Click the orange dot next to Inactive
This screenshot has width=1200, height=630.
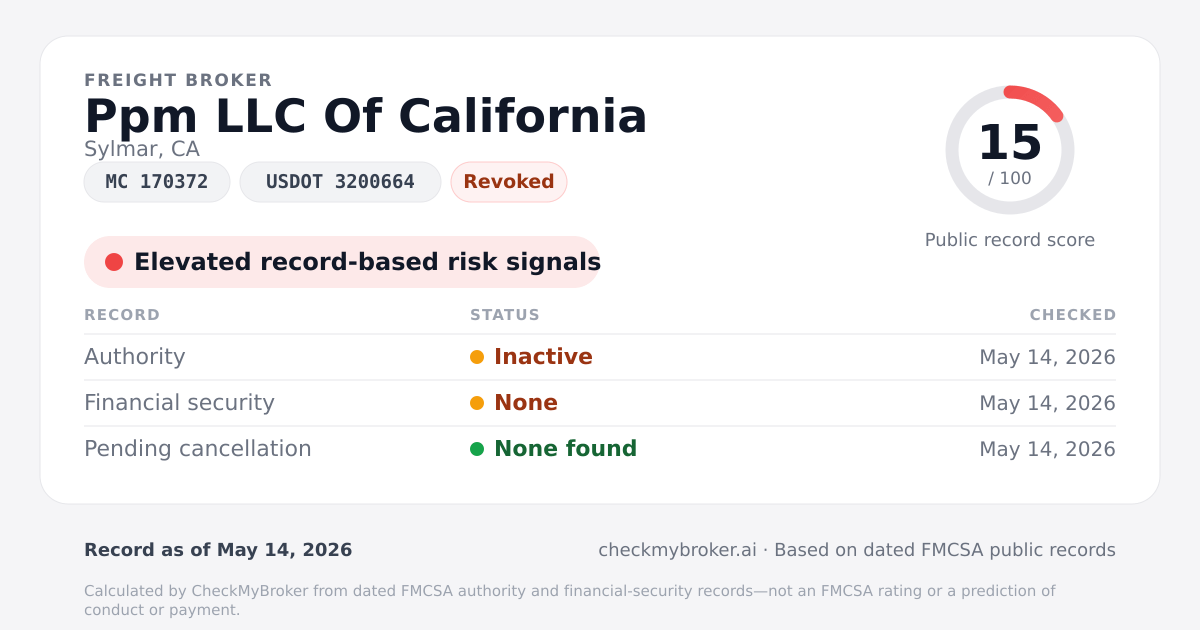coord(477,357)
